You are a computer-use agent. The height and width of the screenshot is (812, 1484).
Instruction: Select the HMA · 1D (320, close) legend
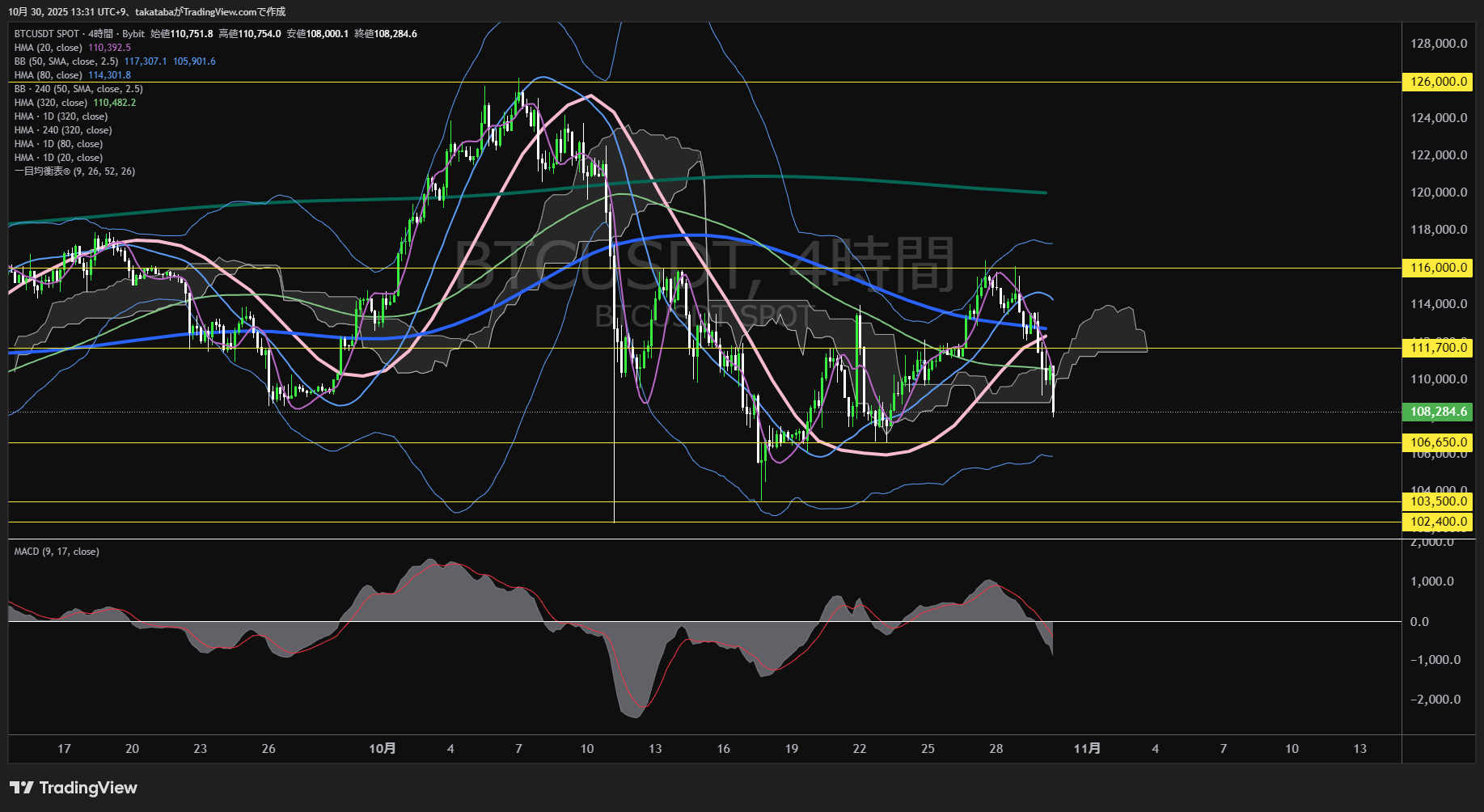click(61, 116)
